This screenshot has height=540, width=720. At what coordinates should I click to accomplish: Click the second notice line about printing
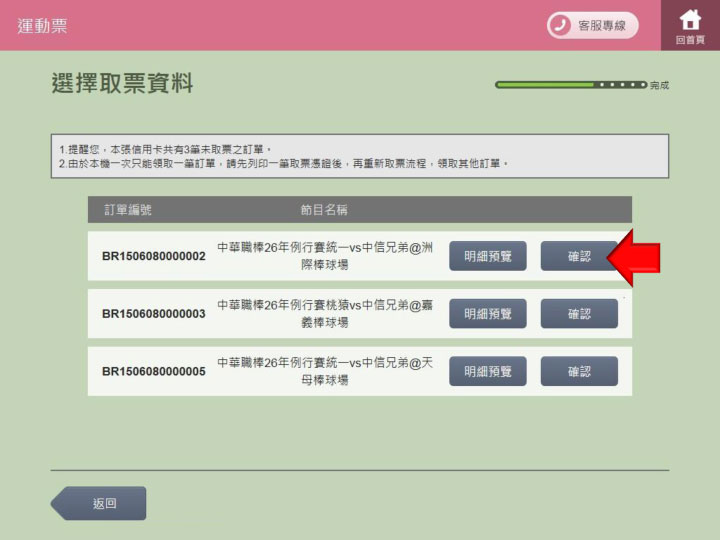[x=283, y=163]
